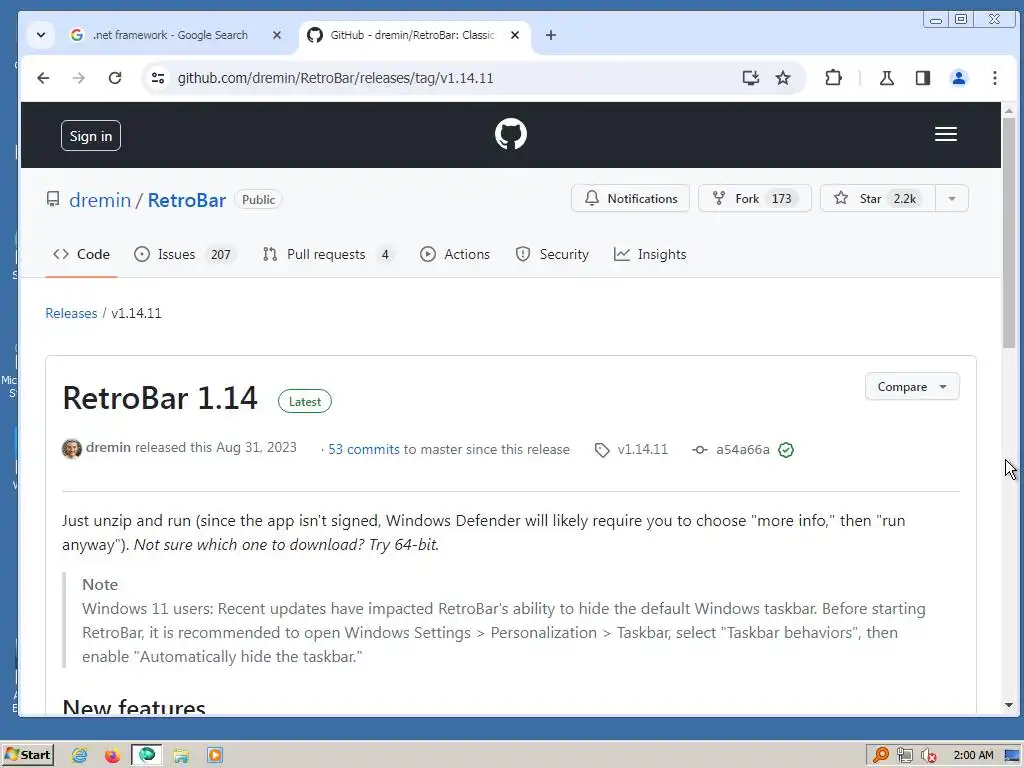Expand the Star lists dropdown arrow
The height and width of the screenshot is (768, 1024).
[952, 199]
